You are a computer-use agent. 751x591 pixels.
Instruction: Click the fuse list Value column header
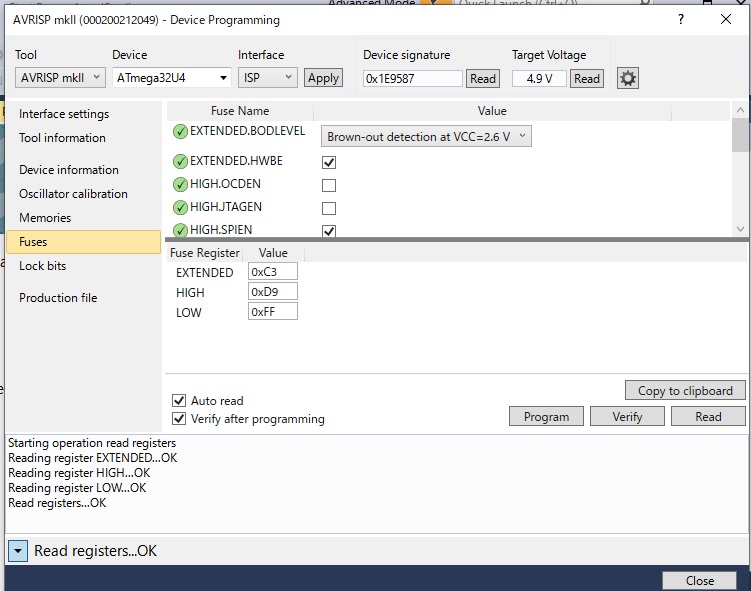coord(492,111)
